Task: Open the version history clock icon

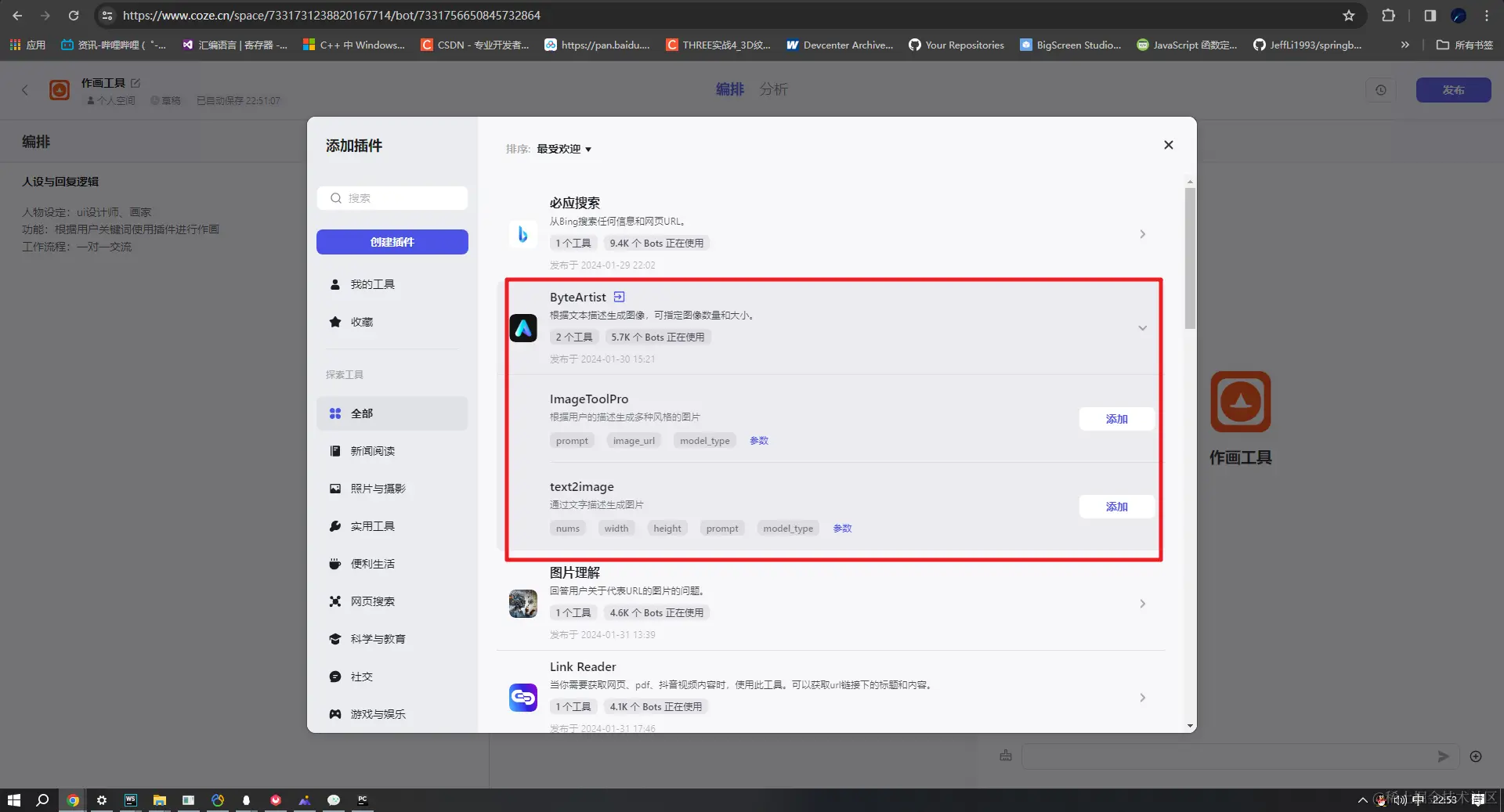Action: [1381, 90]
